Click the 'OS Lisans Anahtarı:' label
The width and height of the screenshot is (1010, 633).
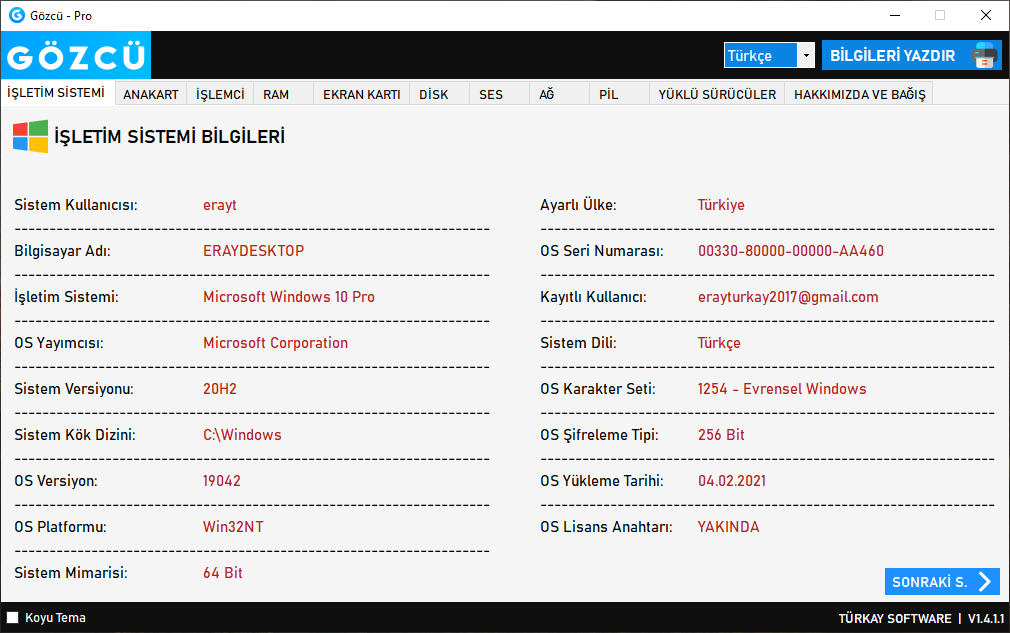pos(606,527)
